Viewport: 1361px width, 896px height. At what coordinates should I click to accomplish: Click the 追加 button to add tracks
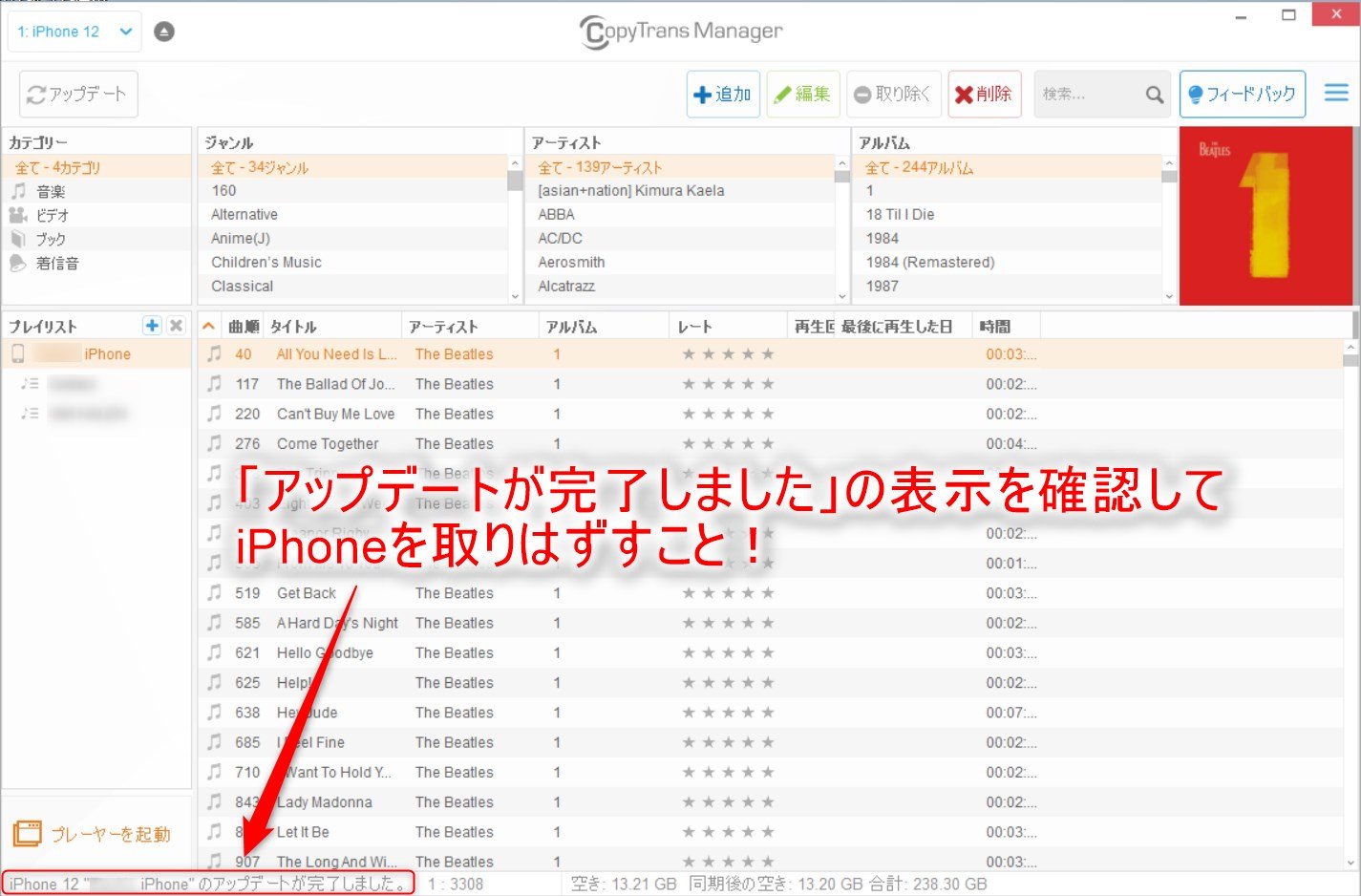pyautogui.click(x=723, y=94)
